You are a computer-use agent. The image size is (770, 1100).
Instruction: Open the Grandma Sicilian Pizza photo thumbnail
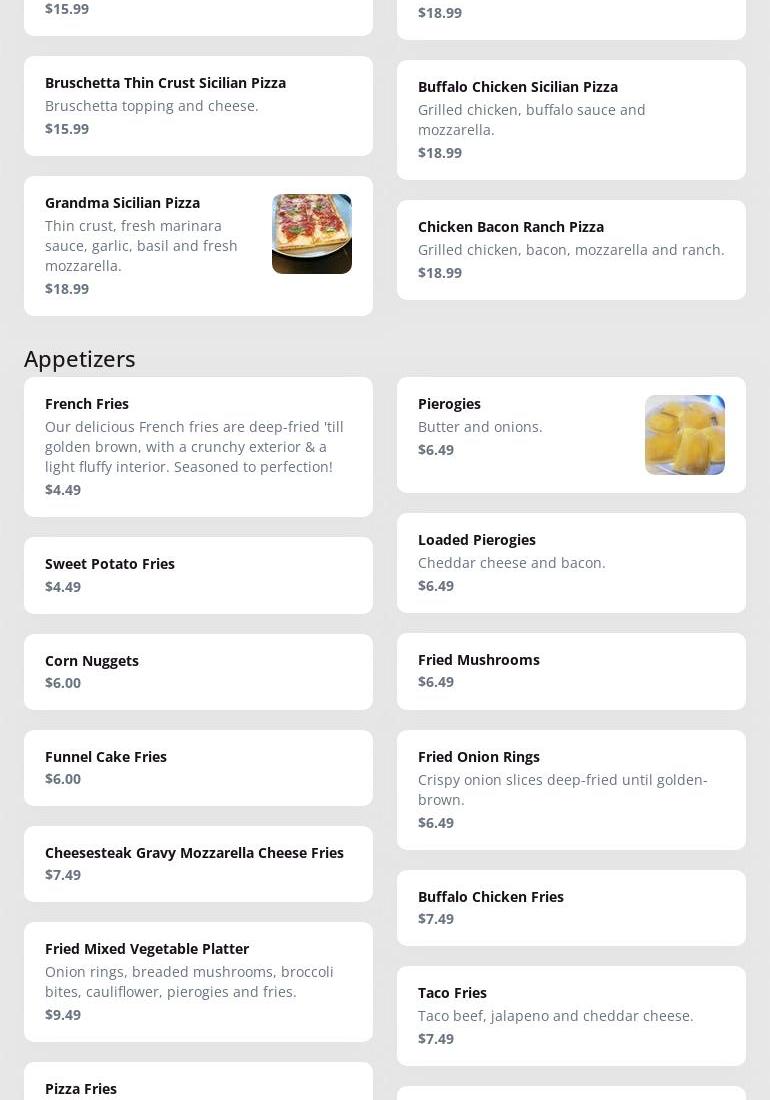point(311,234)
